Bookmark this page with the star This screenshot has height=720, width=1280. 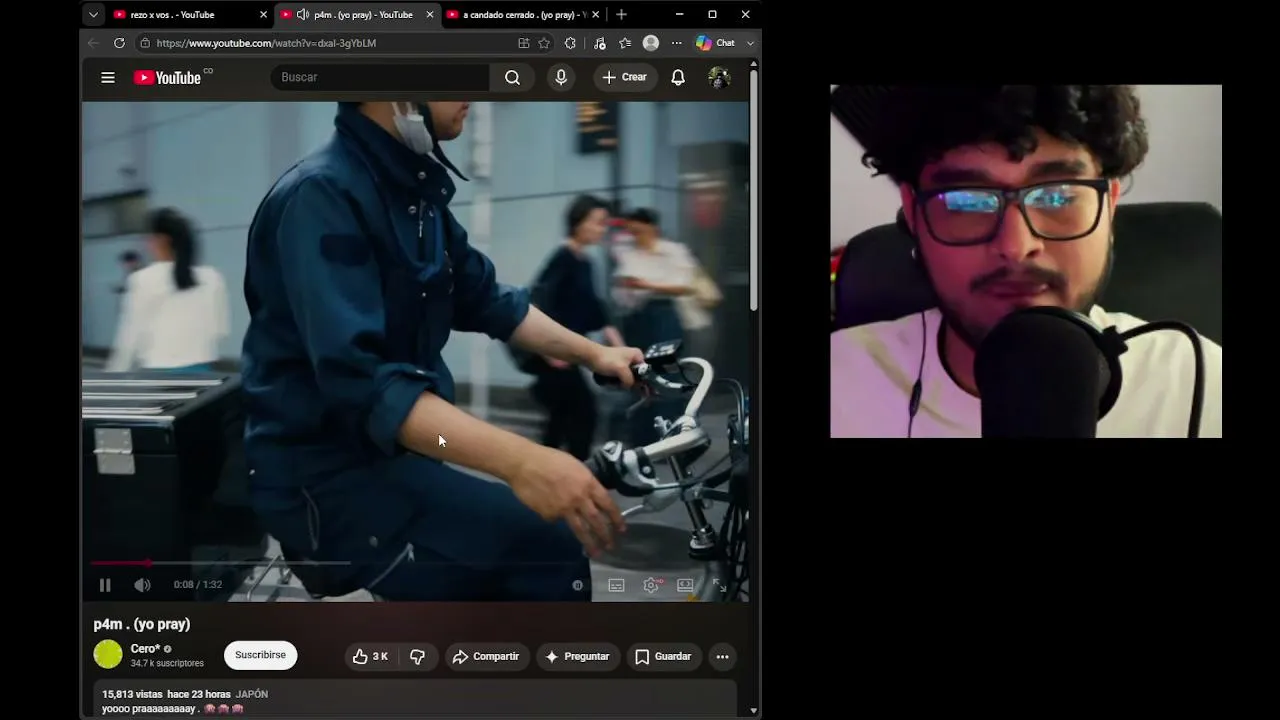(544, 43)
